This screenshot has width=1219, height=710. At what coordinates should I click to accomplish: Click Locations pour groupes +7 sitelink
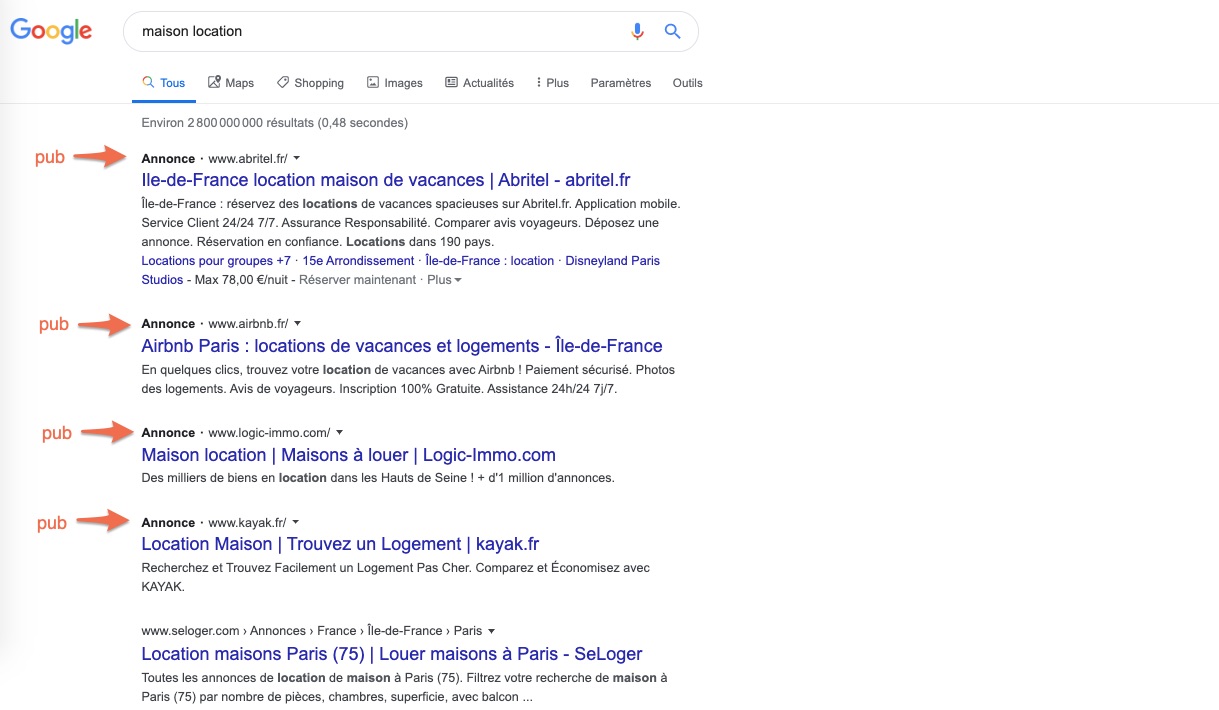(x=216, y=261)
